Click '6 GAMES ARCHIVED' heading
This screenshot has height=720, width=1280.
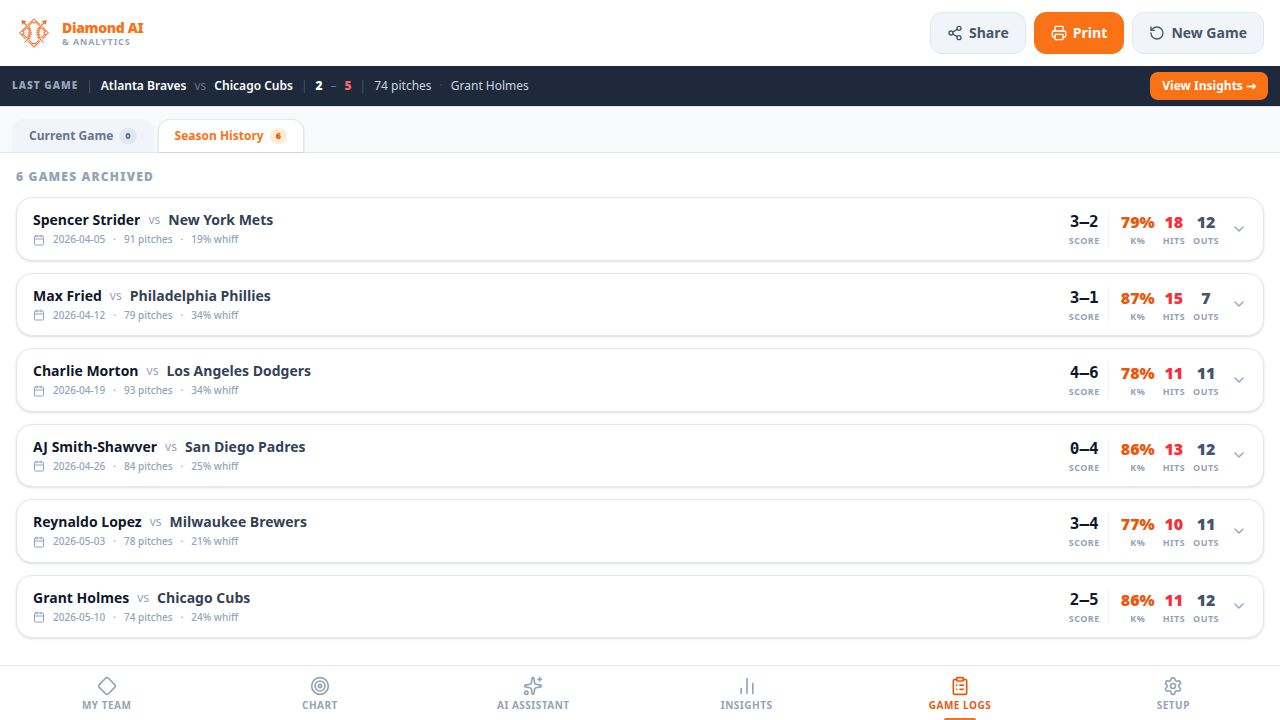click(x=85, y=177)
